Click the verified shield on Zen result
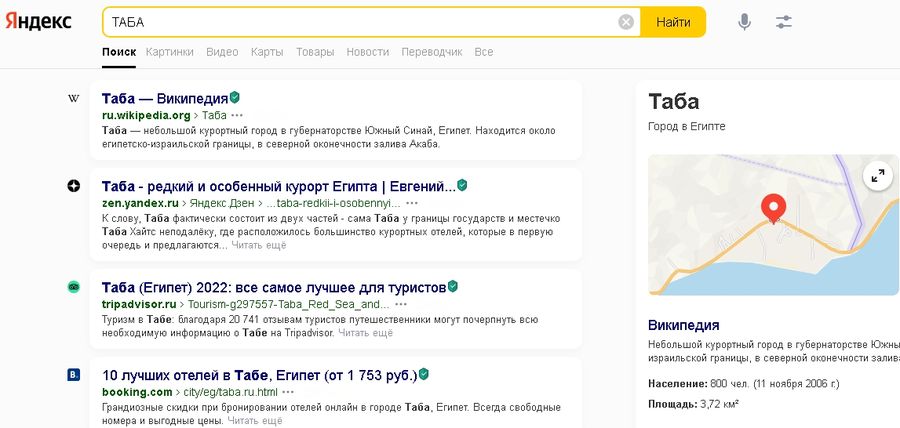 pos(462,185)
